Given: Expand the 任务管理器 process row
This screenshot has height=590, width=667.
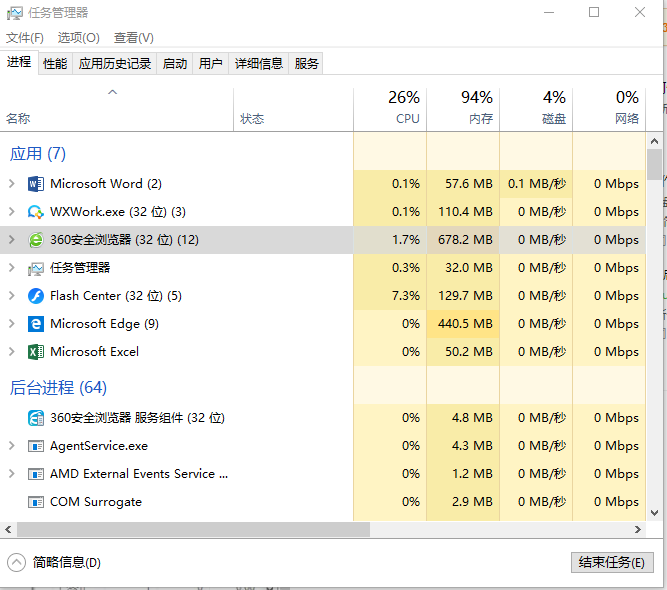Looking at the screenshot, I should 12,268.
